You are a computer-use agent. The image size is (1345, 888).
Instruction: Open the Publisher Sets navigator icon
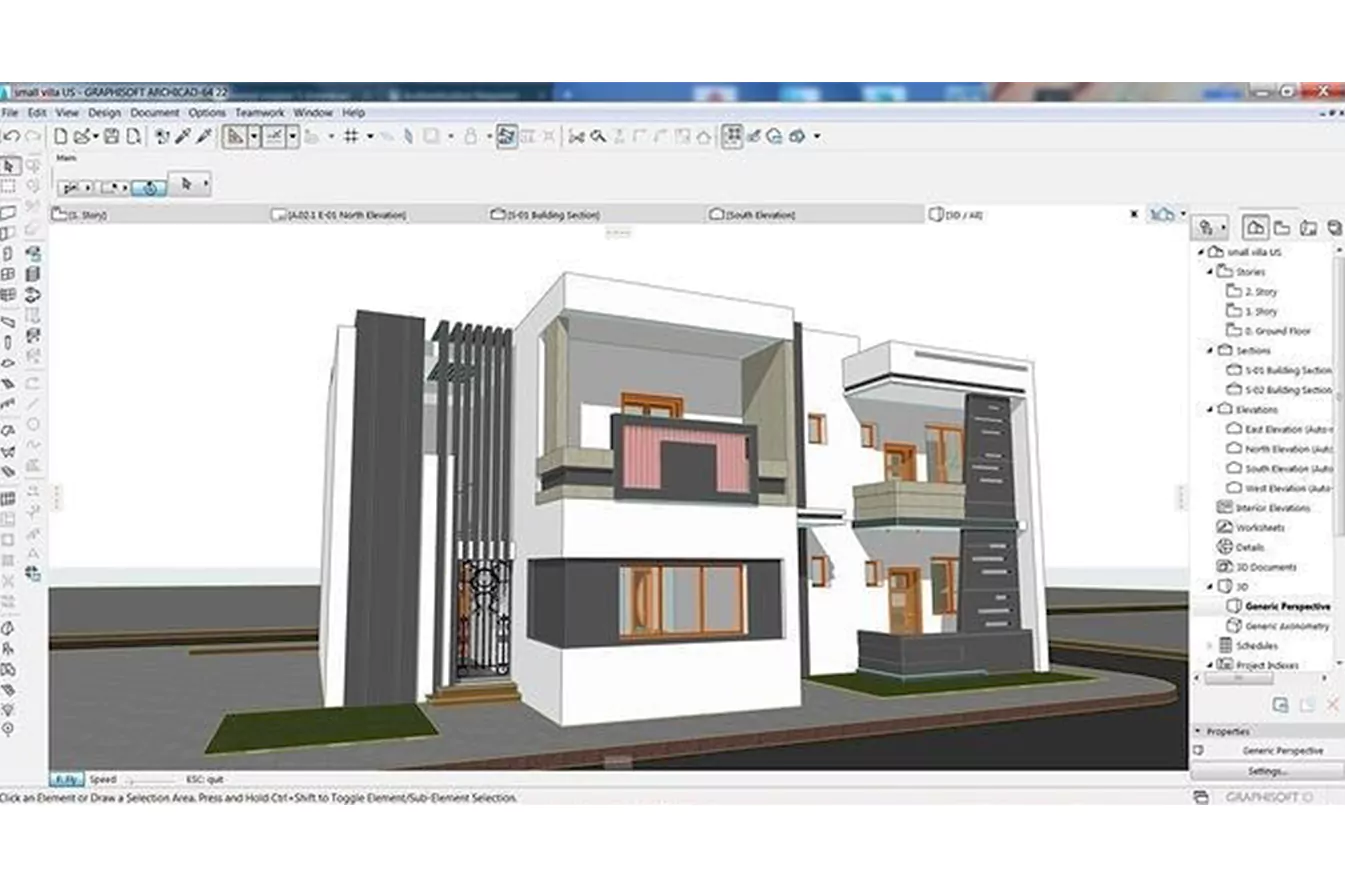(1334, 228)
